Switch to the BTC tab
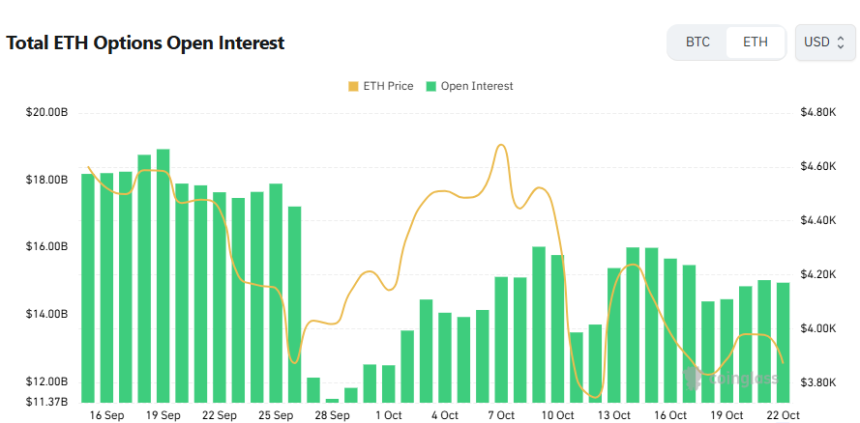The height and width of the screenshot is (423, 860). pyautogui.click(x=697, y=42)
